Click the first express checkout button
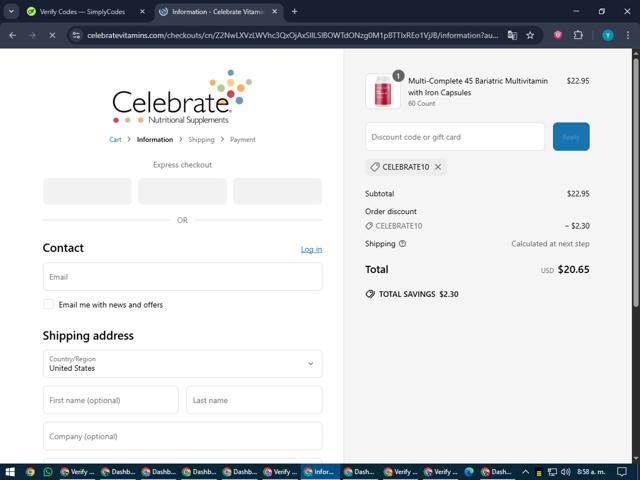The height and width of the screenshot is (480, 640). (x=87, y=191)
